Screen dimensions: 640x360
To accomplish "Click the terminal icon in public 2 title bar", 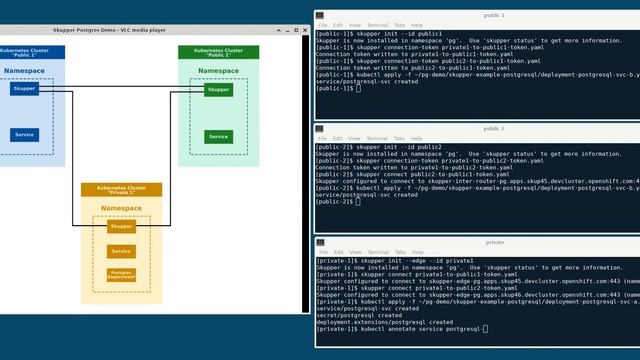I will click(x=320, y=129).
